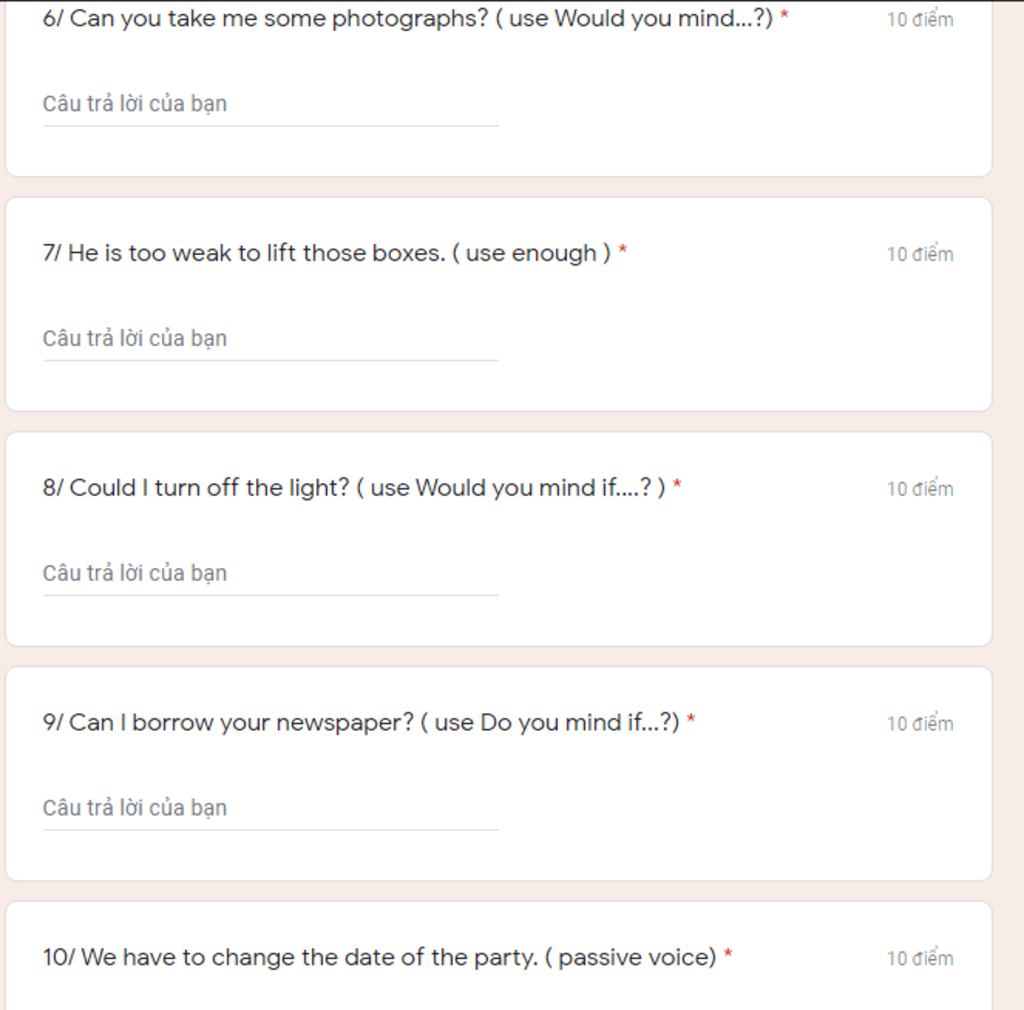Click the answer field for the newspaper question
This screenshot has height=1010, width=1024.
270,808
